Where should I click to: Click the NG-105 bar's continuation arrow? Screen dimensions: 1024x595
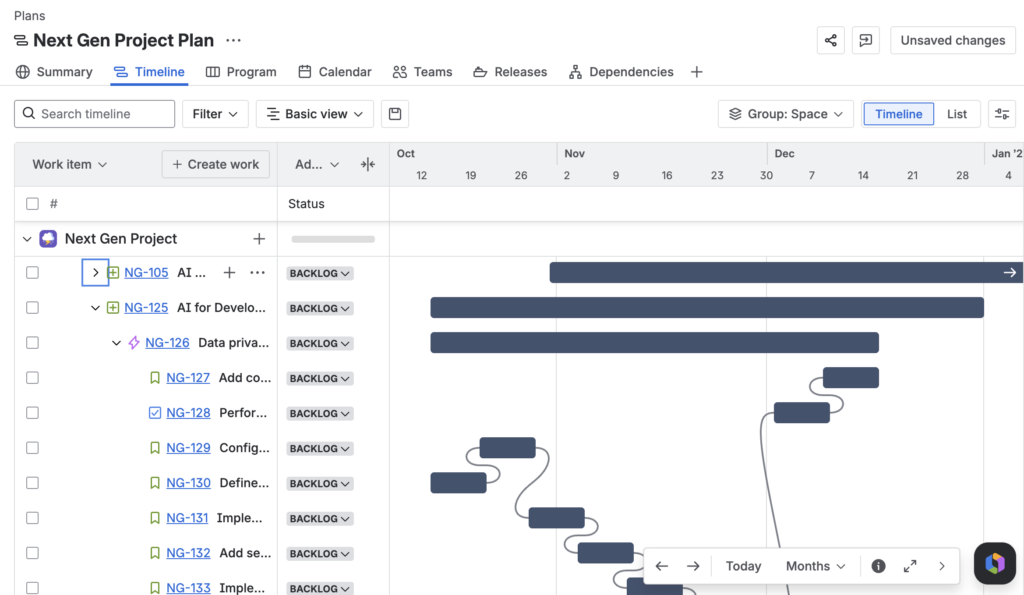[1010, 273]
